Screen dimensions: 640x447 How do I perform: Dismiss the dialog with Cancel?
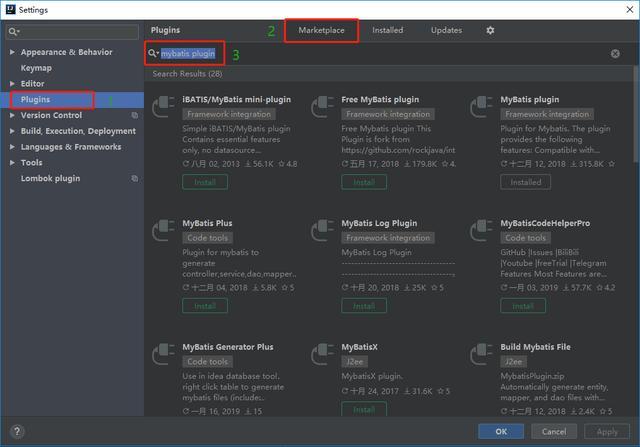[554, 431]
